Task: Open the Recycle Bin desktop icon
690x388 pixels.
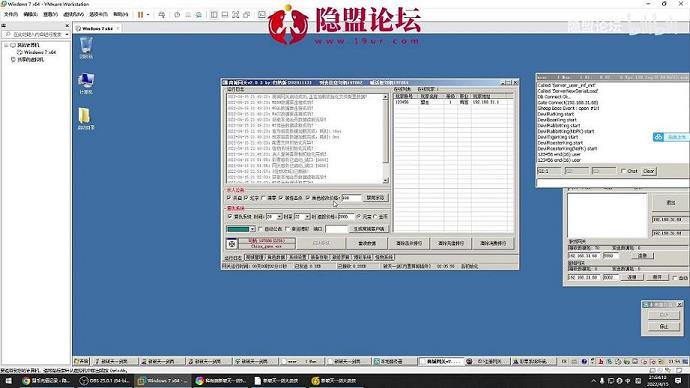Action: pyautogui.click(x=86, y=48)
